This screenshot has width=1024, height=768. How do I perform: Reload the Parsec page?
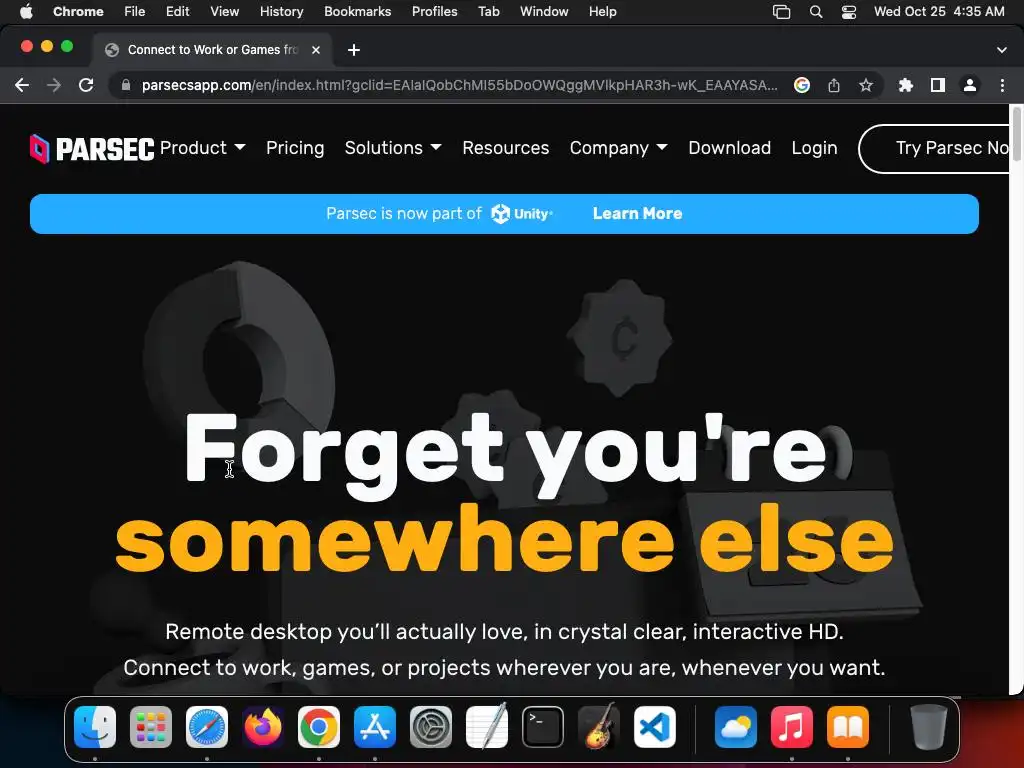(x=86, y=85)
